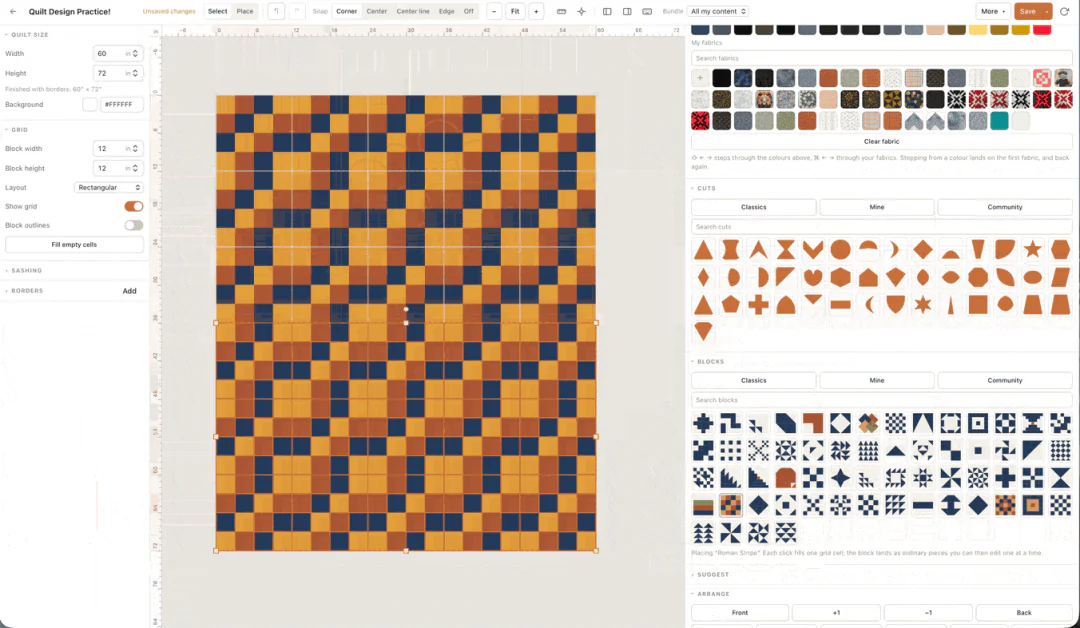The height and width of the screenshot is (628, 1080).
Task: Open the More dropdown menu
Action: pyautogui.click(x=993, y=11)
